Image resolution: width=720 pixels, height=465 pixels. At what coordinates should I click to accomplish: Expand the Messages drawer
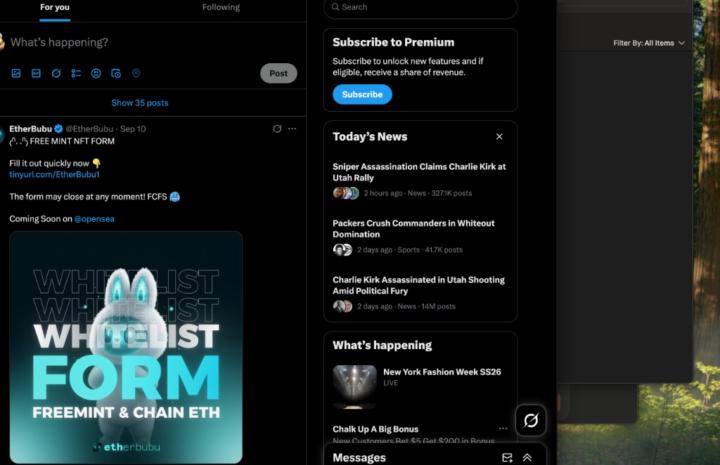tap(527, 458)
